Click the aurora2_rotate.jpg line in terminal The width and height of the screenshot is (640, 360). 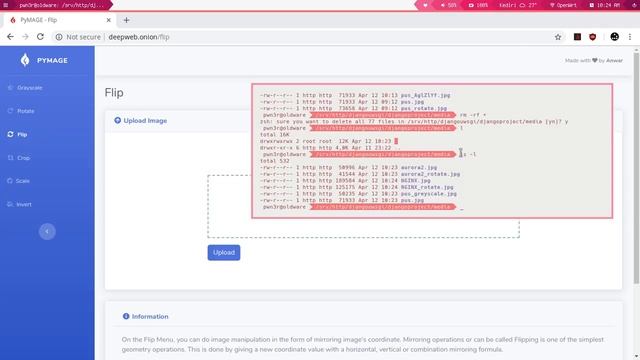click(360, 174)
